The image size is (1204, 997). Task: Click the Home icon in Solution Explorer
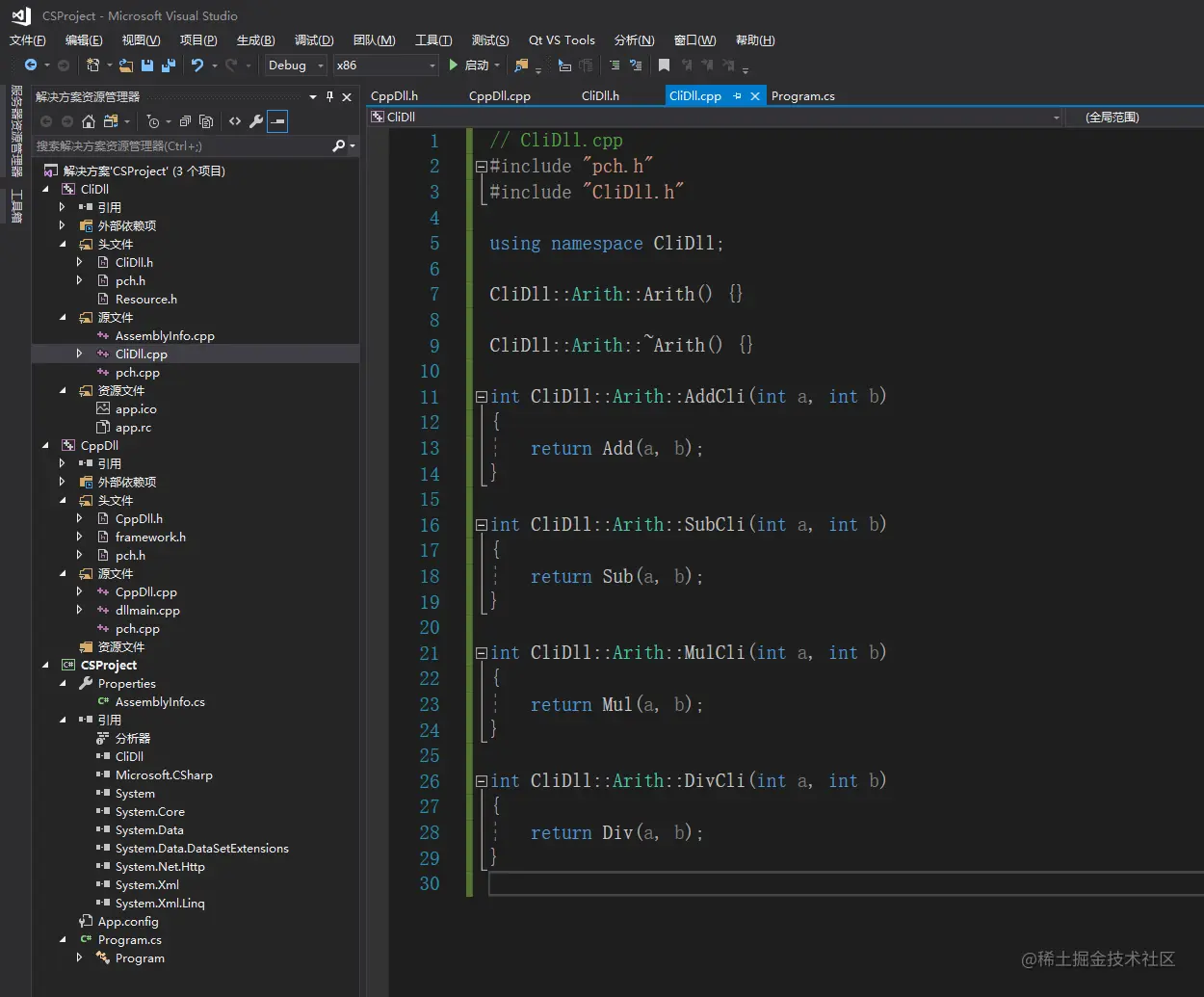89,121
